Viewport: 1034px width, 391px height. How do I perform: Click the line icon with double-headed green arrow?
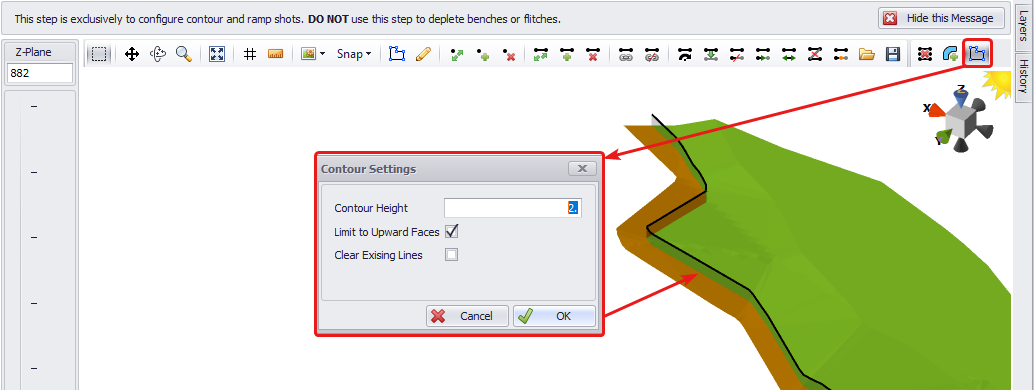[789, 54]
